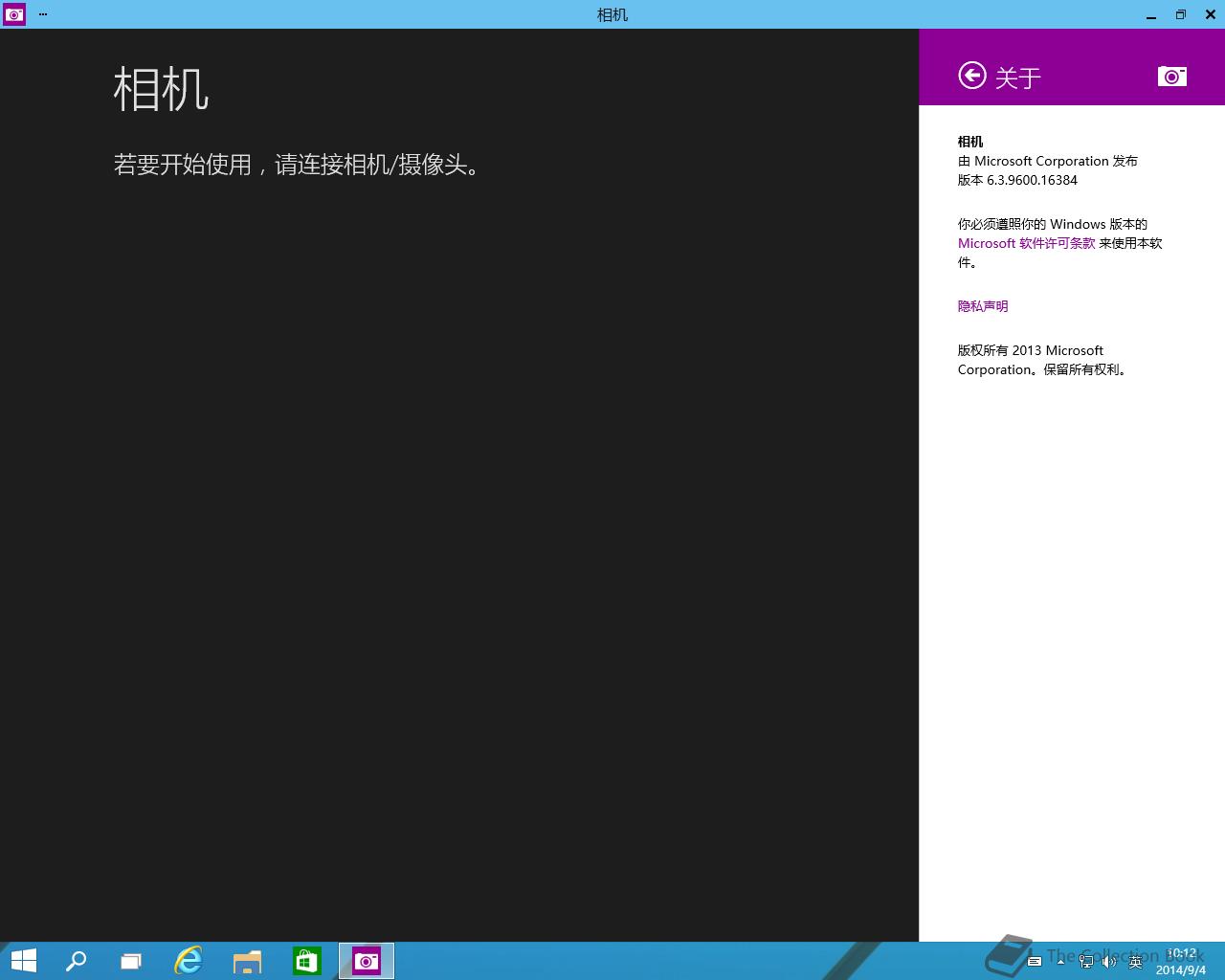Minimize the 相机 window
Viewport: 1225px width, 980px height.
pos(1151,14)
